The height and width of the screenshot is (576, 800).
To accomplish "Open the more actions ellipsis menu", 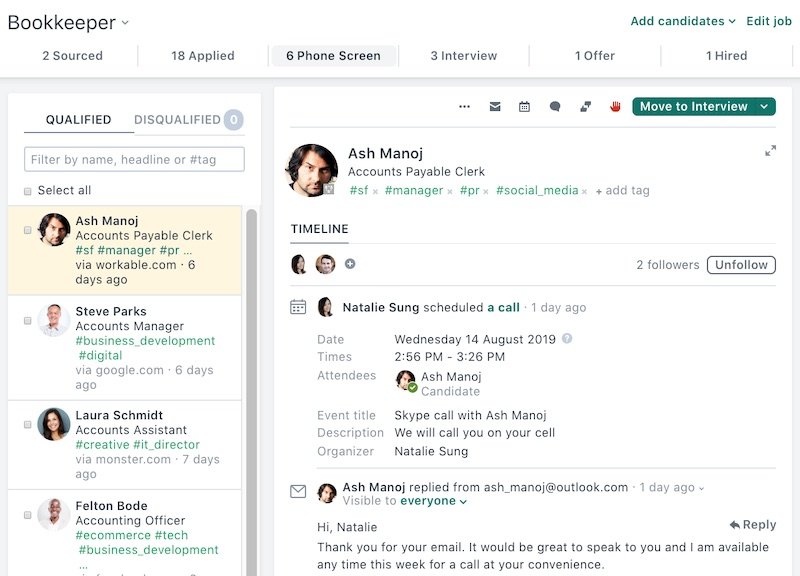I will tap(464, 107).
